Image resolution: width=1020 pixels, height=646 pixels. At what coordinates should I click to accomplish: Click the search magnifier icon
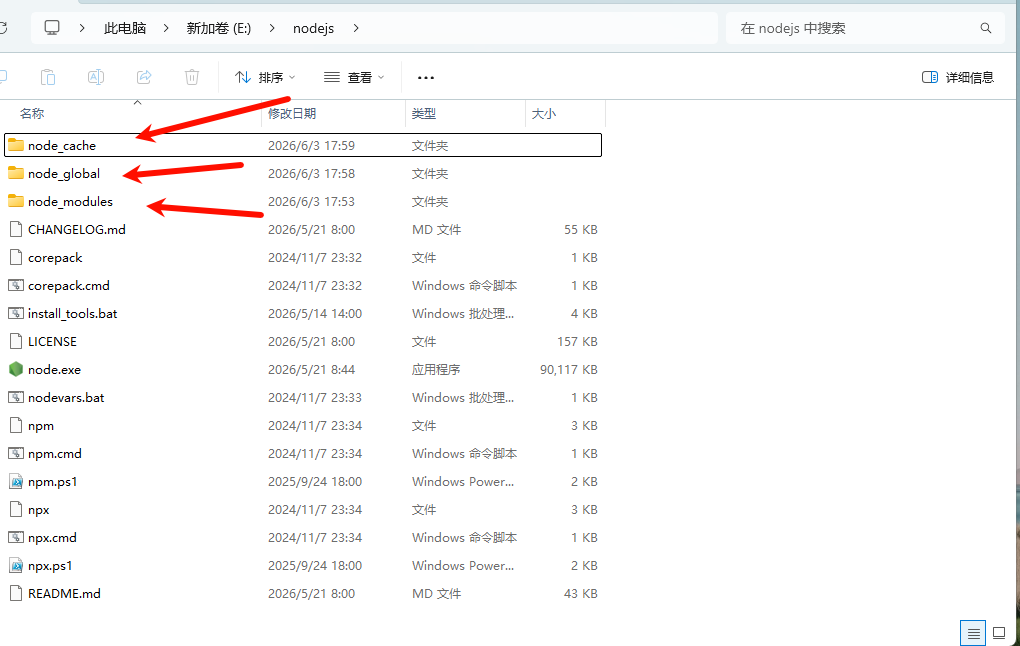(x=986, y=28)
